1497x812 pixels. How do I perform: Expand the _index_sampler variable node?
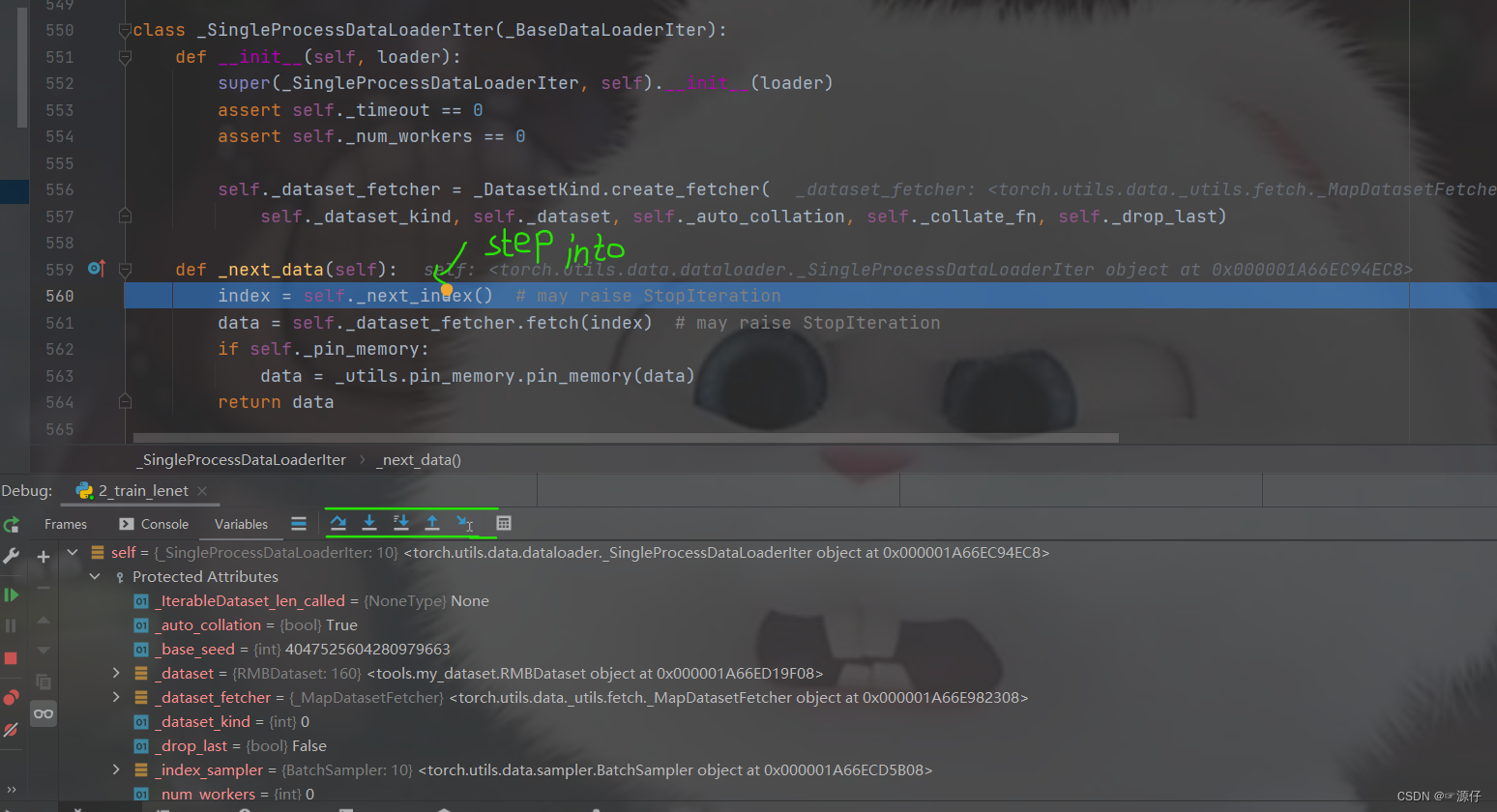point(116,769)
